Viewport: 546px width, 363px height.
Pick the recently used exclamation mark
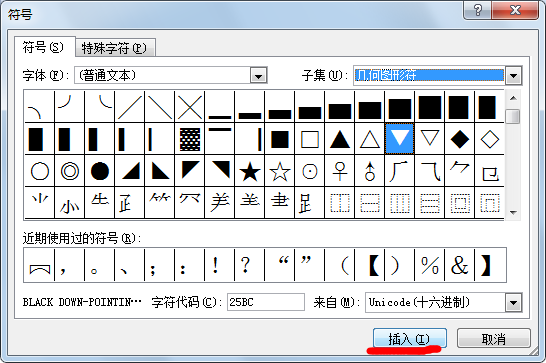[x=220, y=265]
